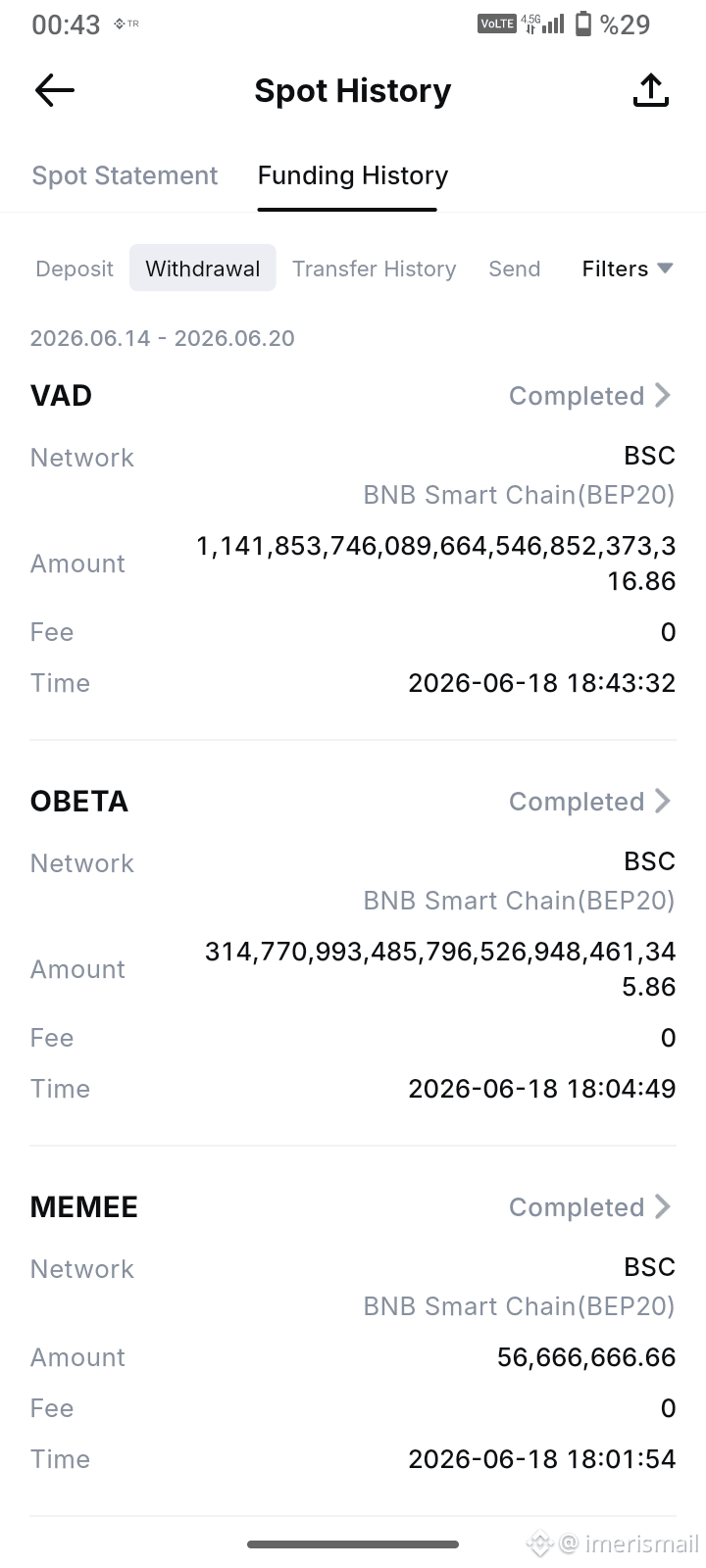Tap the VoLTE indicator icon
This screenshot has height=1568, width=706.
(496, 24)
